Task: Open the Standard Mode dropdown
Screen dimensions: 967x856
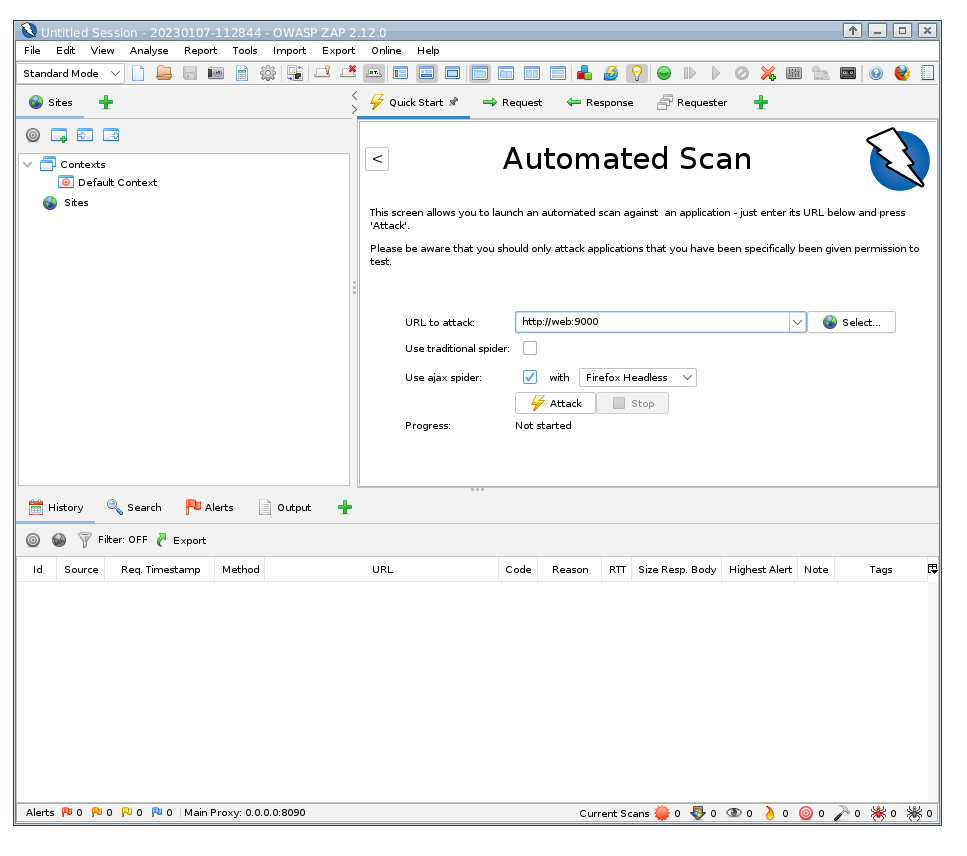Action: point(70,73)
